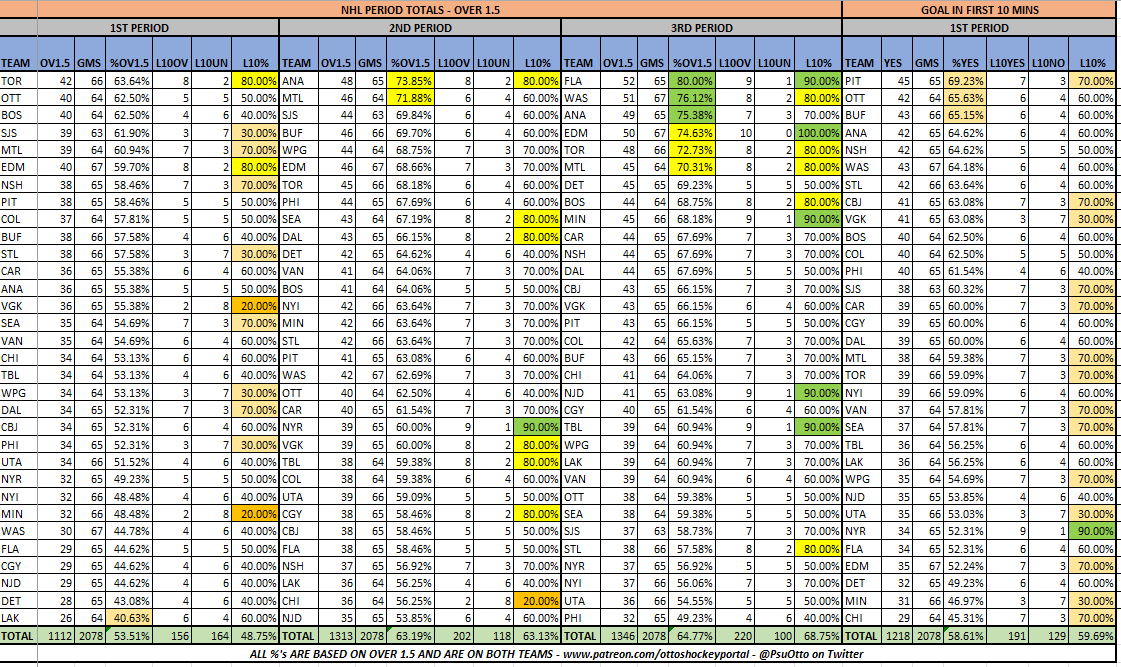Click the 1112 total in the bottom row
This screenshot has width=1121, height=667.
pos(55,636)
